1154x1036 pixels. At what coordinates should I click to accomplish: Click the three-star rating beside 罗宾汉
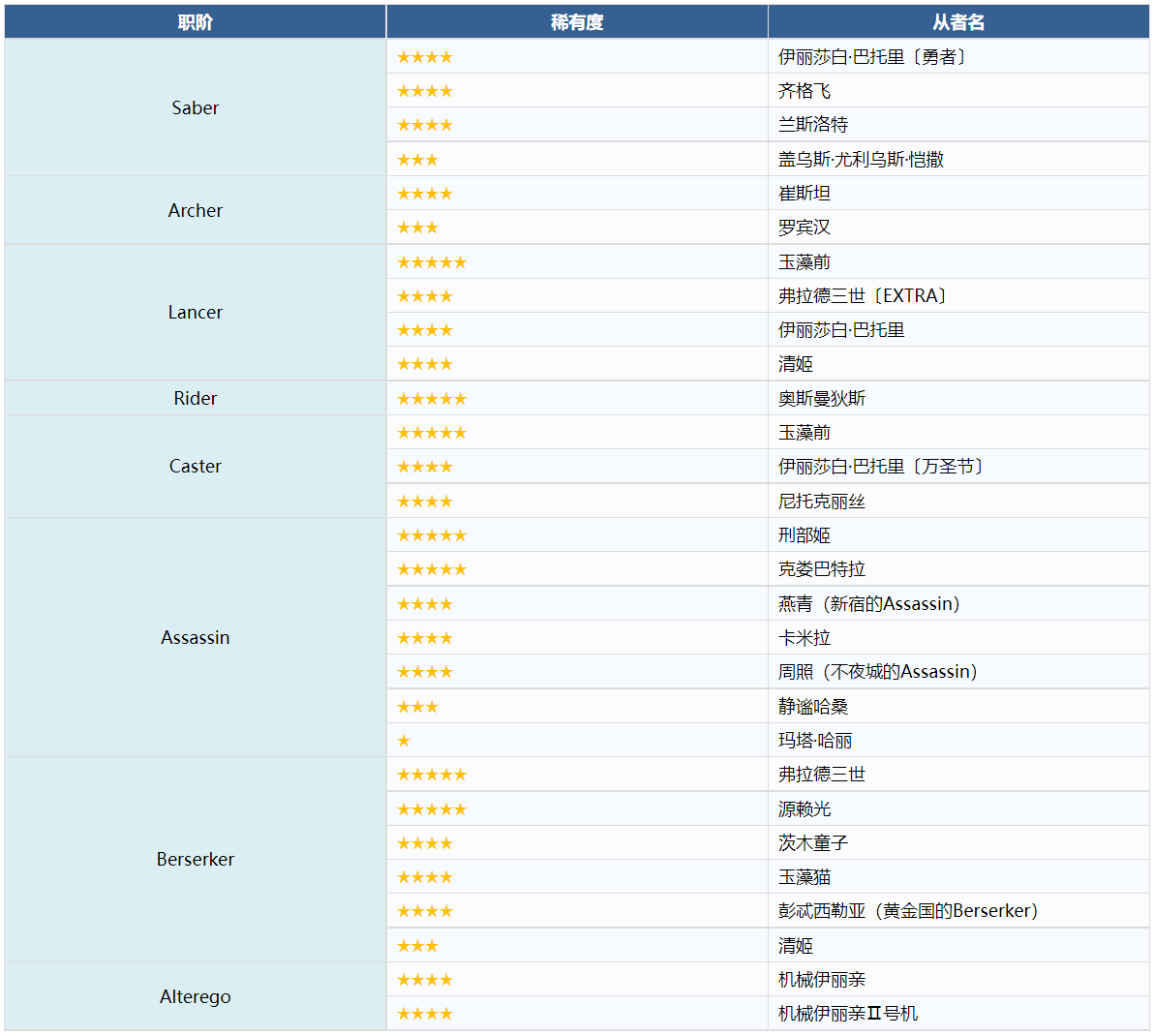click(x=417, y=228)
